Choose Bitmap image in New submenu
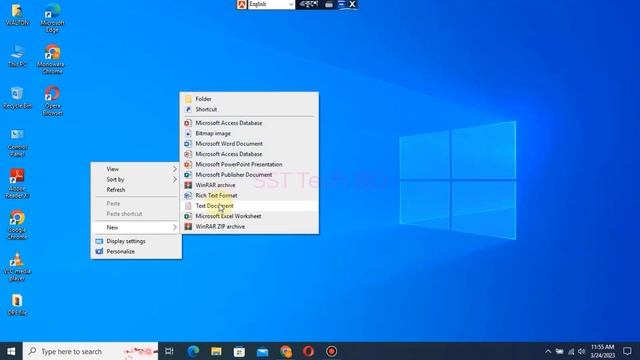This screenshot has height=360, width=640. tap(249, 133)
